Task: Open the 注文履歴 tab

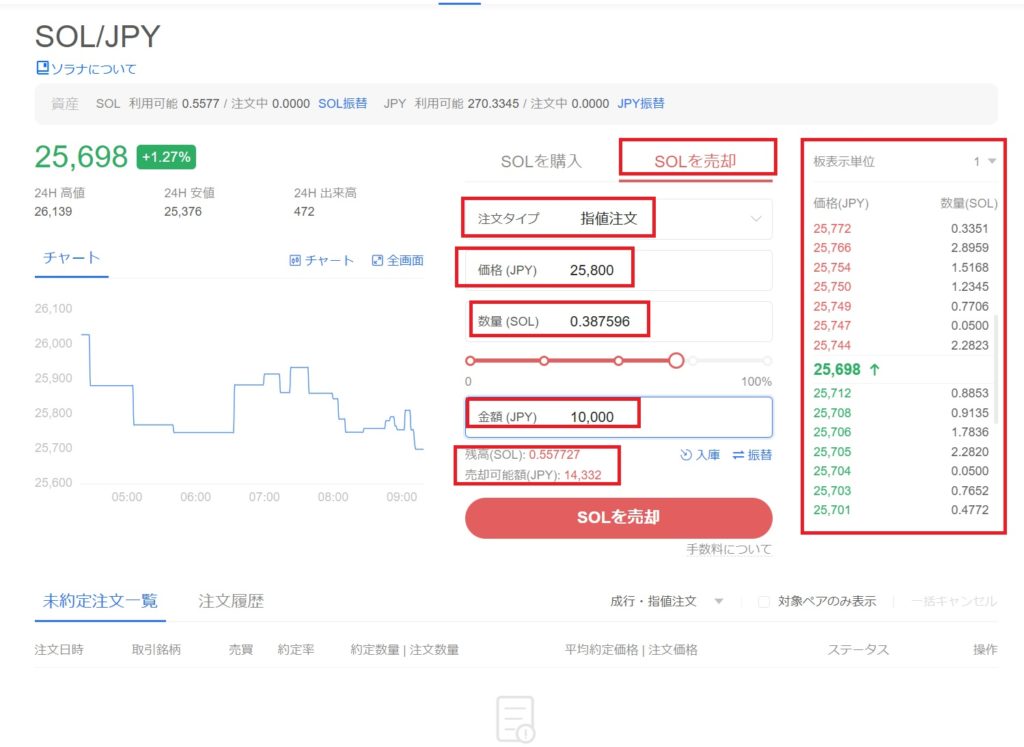Action: click(231, 601)
